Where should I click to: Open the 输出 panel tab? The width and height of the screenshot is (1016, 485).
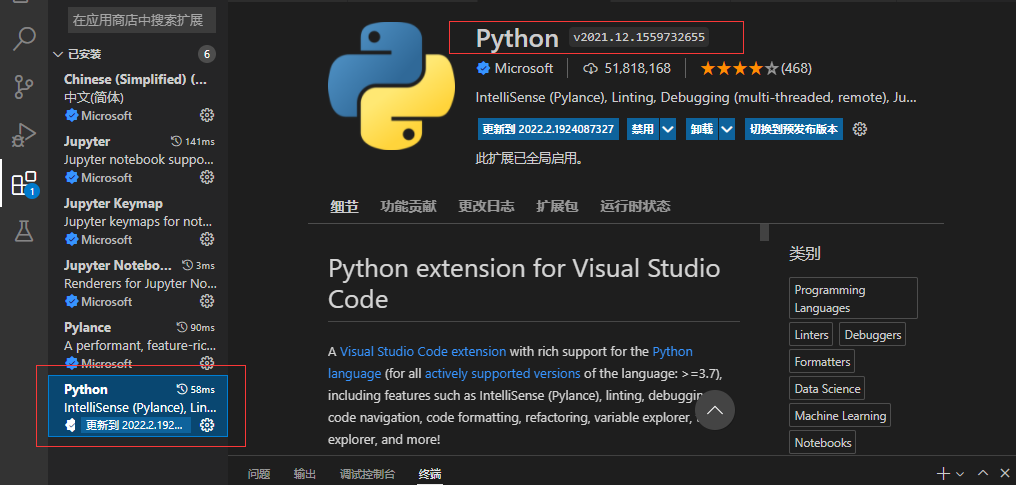[x=305, y=474]
